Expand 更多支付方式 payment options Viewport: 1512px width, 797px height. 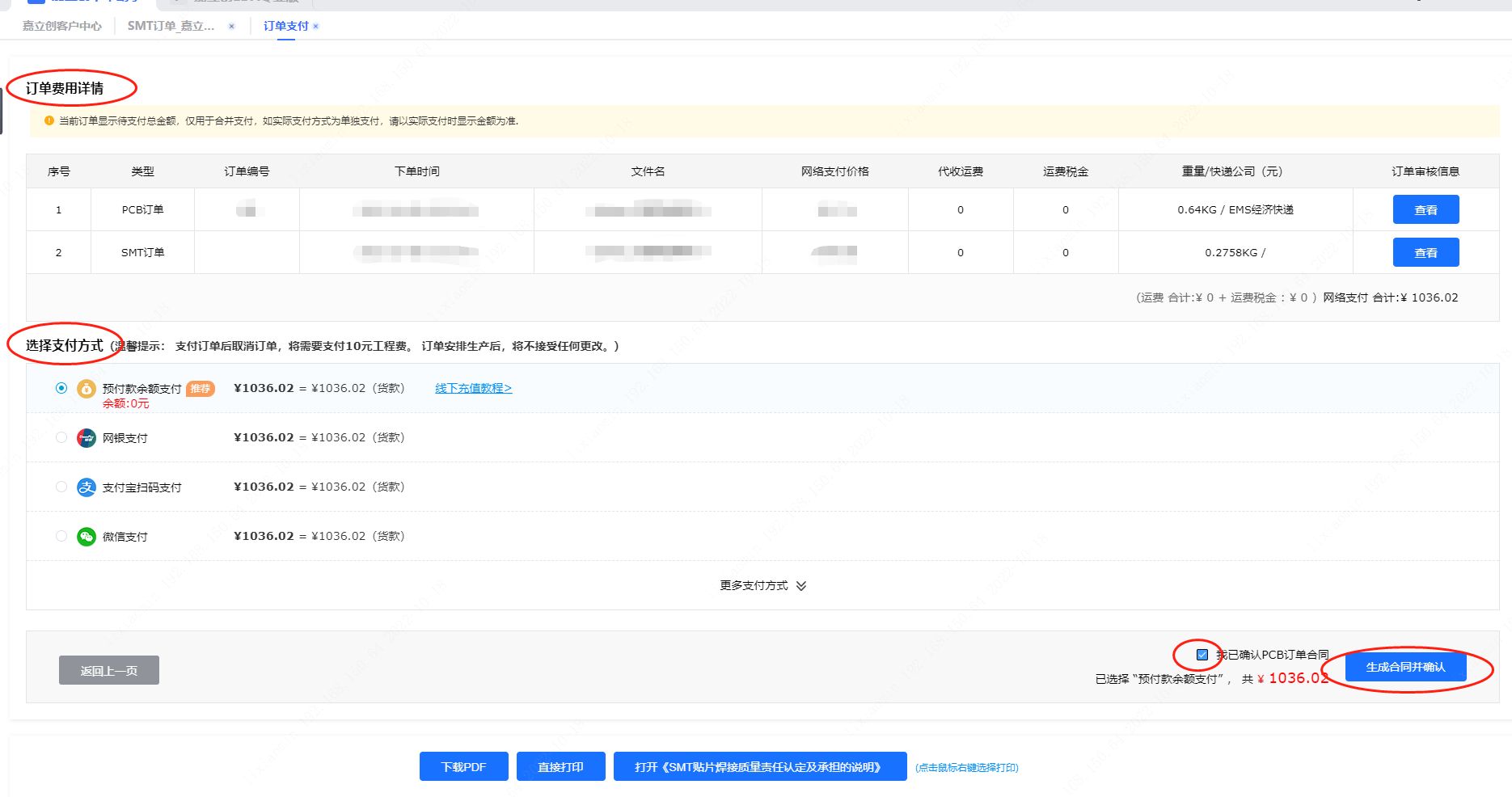(762, 586)
